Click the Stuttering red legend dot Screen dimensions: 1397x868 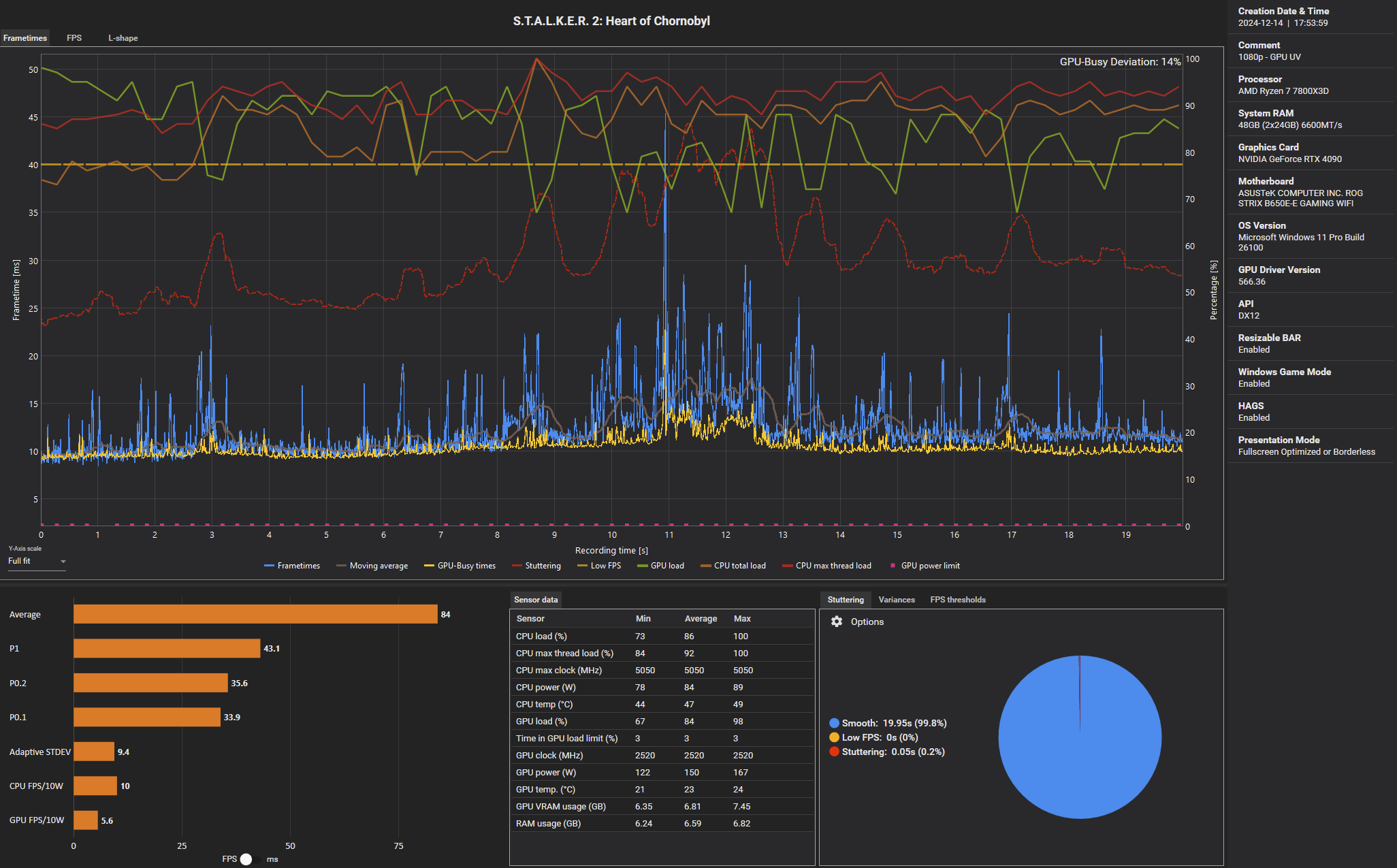coord(834,752)
